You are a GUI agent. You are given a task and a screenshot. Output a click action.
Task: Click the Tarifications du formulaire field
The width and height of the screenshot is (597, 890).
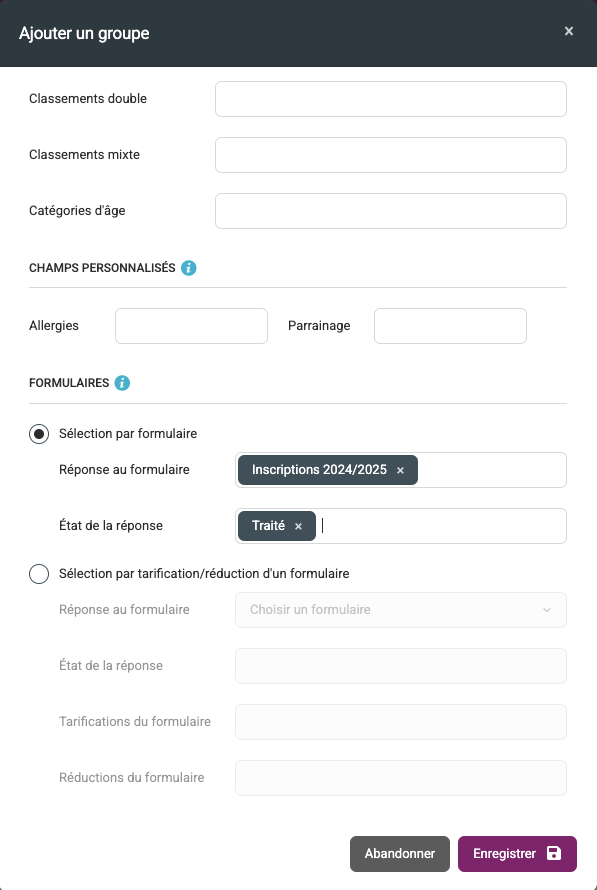pyautogui.click(x=401, y=722)
